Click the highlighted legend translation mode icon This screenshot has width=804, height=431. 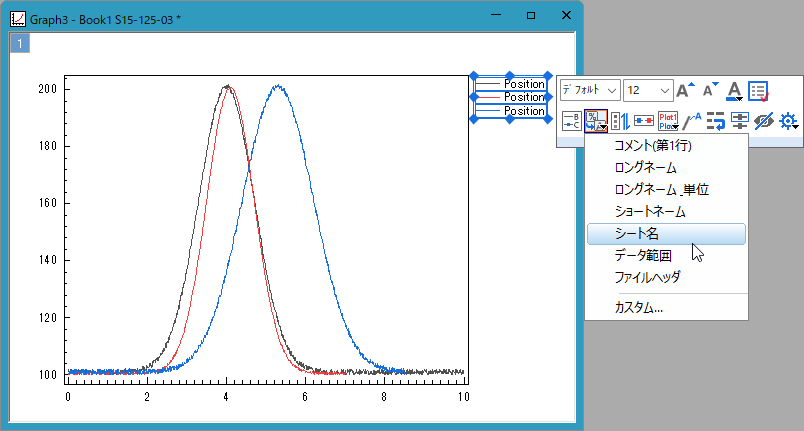click(x=596, y=121)
